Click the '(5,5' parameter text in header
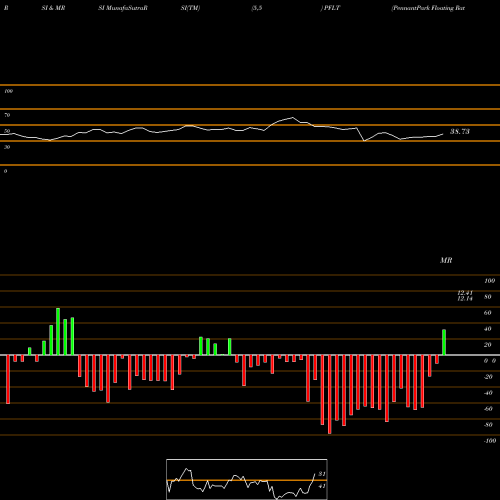Viewport: 500px width, 500px height. point(257,8)
